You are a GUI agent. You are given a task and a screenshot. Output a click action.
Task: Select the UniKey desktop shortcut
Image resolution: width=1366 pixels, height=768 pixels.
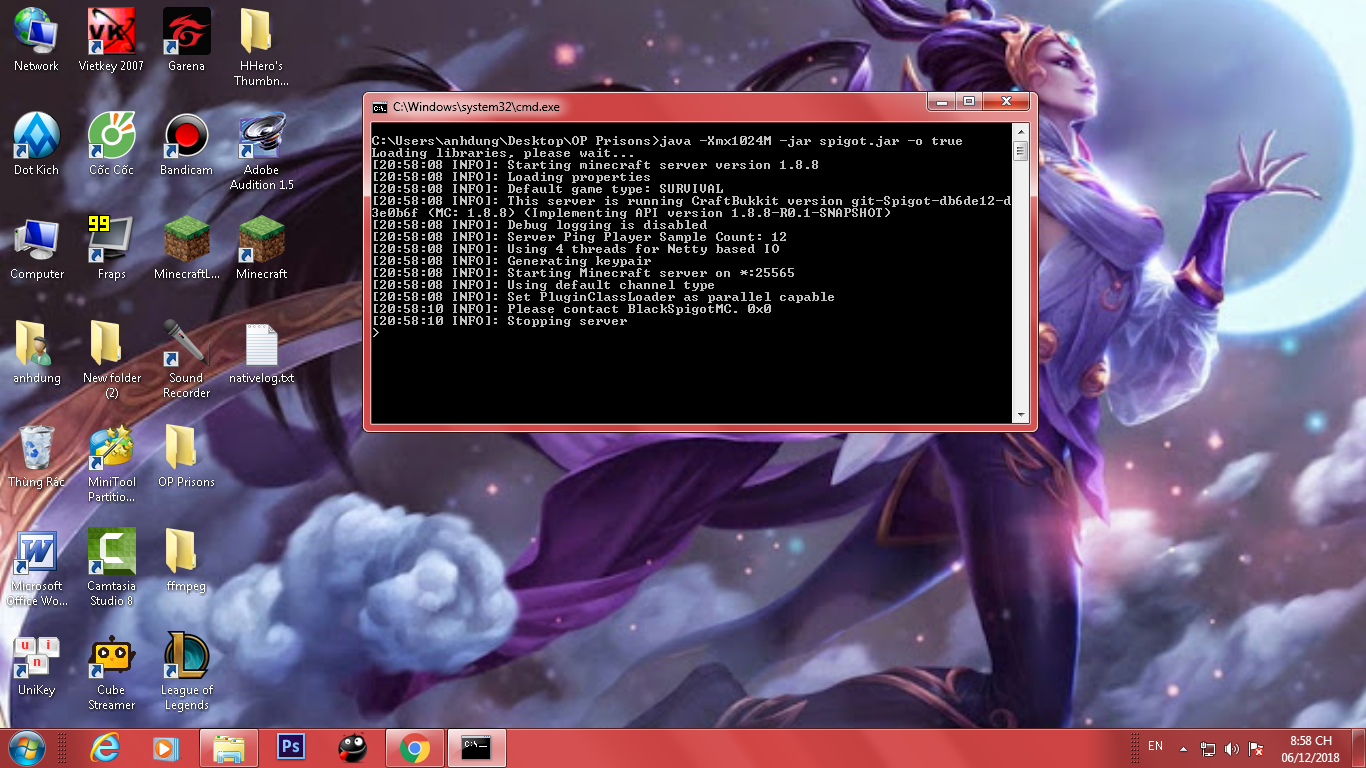click(36, 664)
